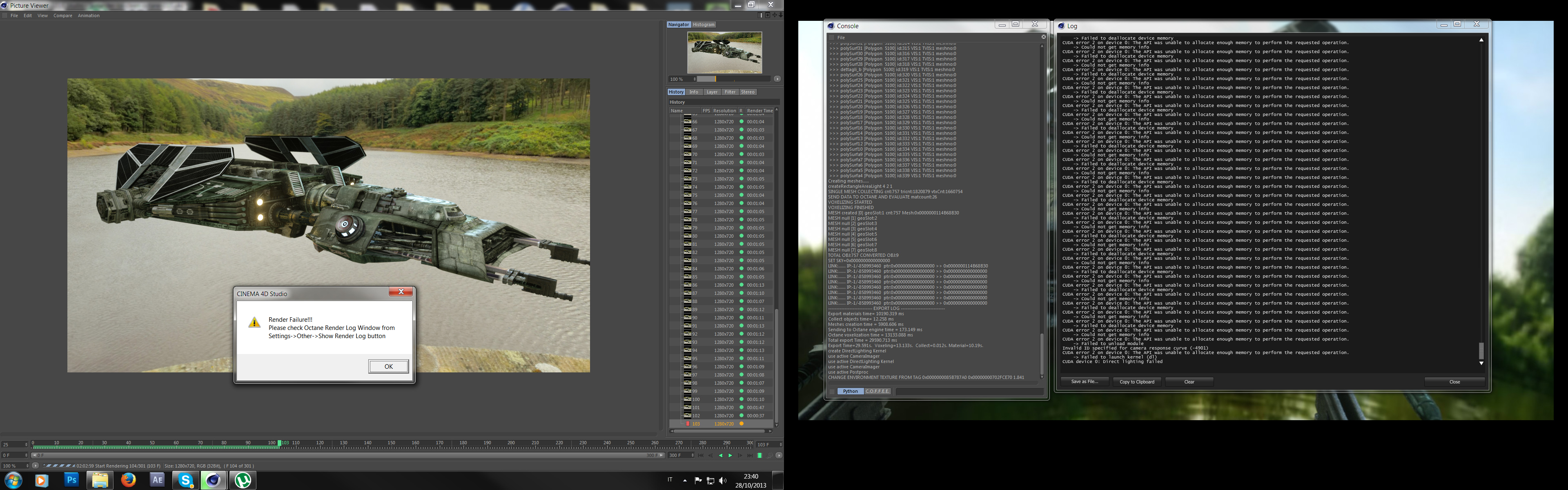Launch Firefox from the taskbar
The height and width of the screenshot is (490, 1568).
pyautogui.click(x=129, y=480)
